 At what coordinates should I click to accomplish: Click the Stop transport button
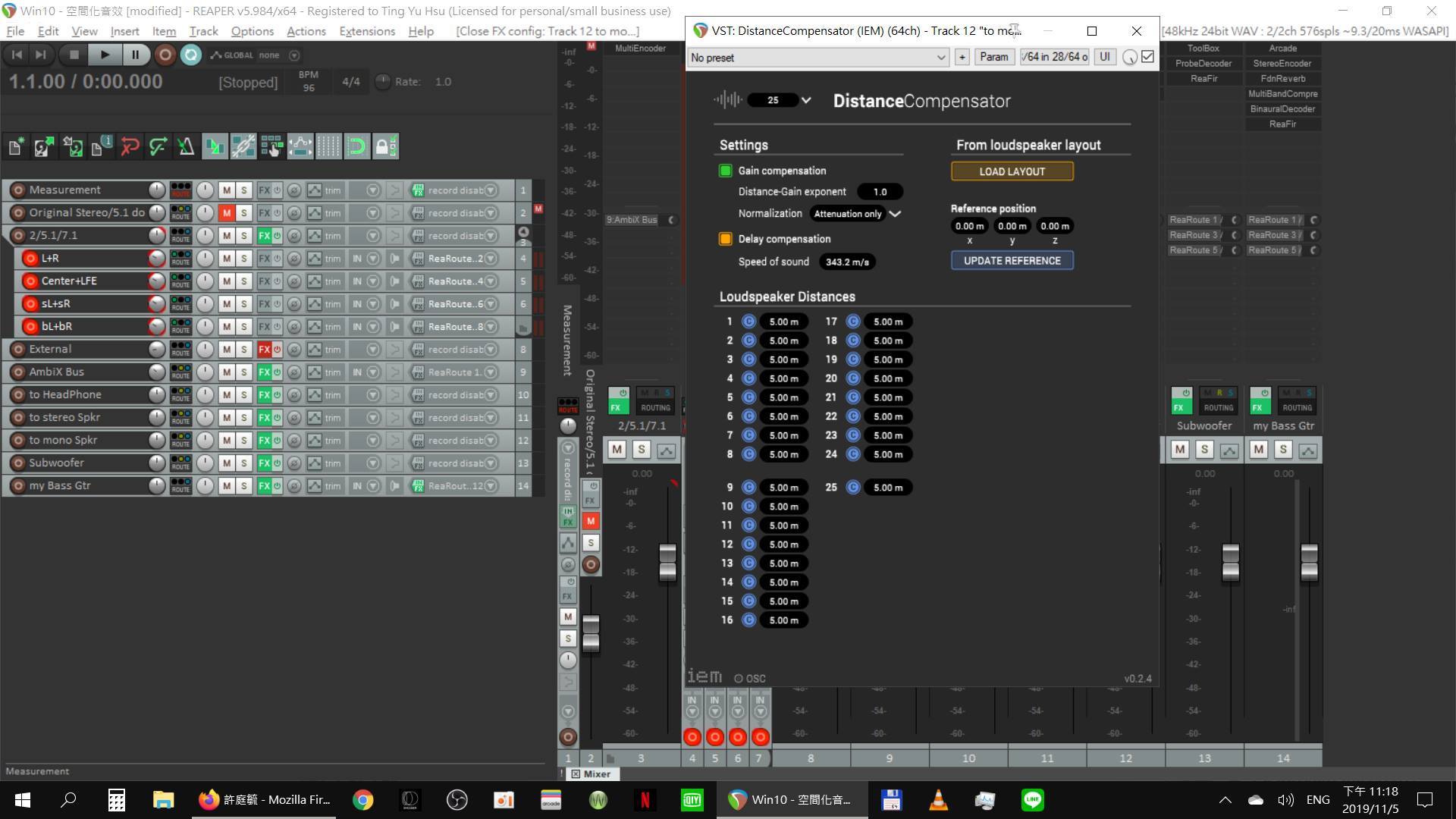coord(74,55)
